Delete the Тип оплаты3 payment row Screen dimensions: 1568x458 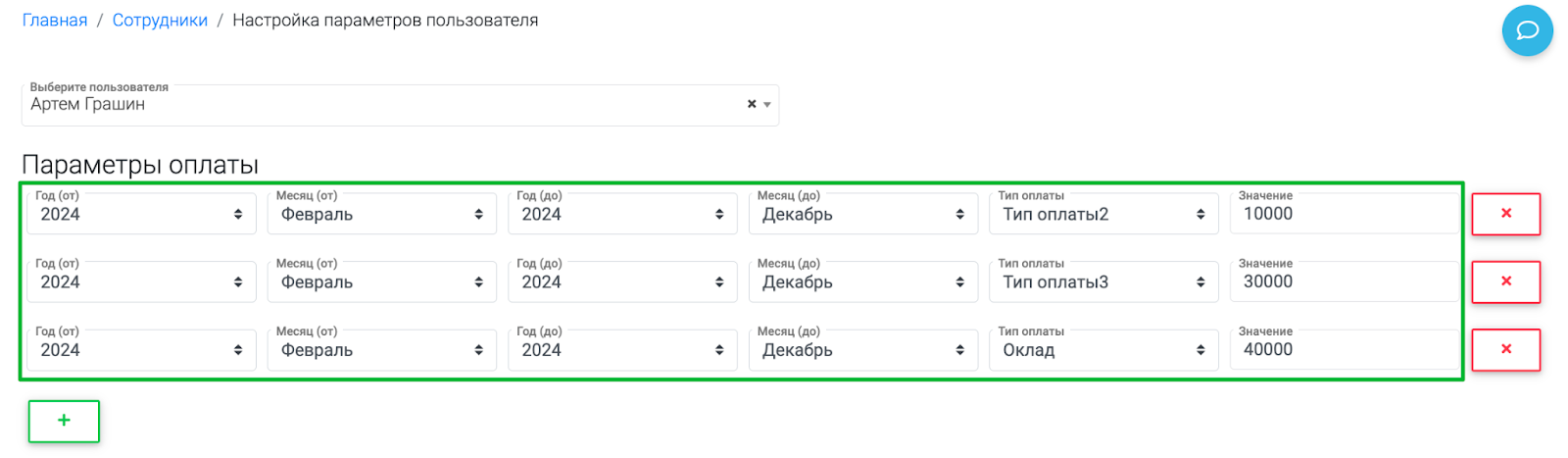[1506, 281]
